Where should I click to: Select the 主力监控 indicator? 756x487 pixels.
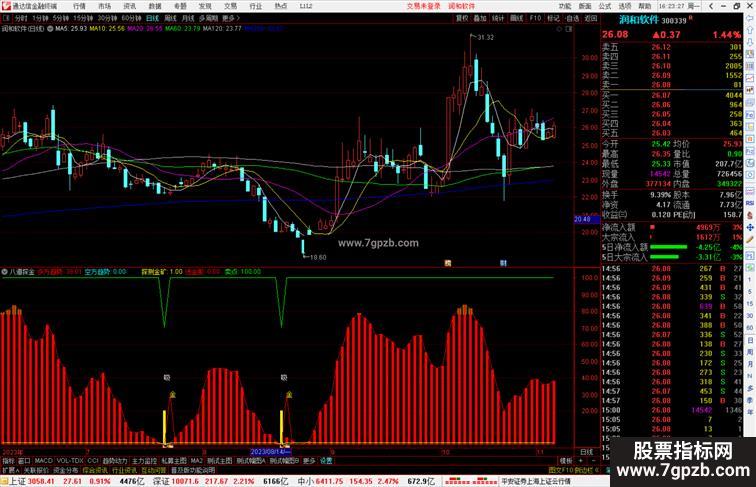pos(144,461)
